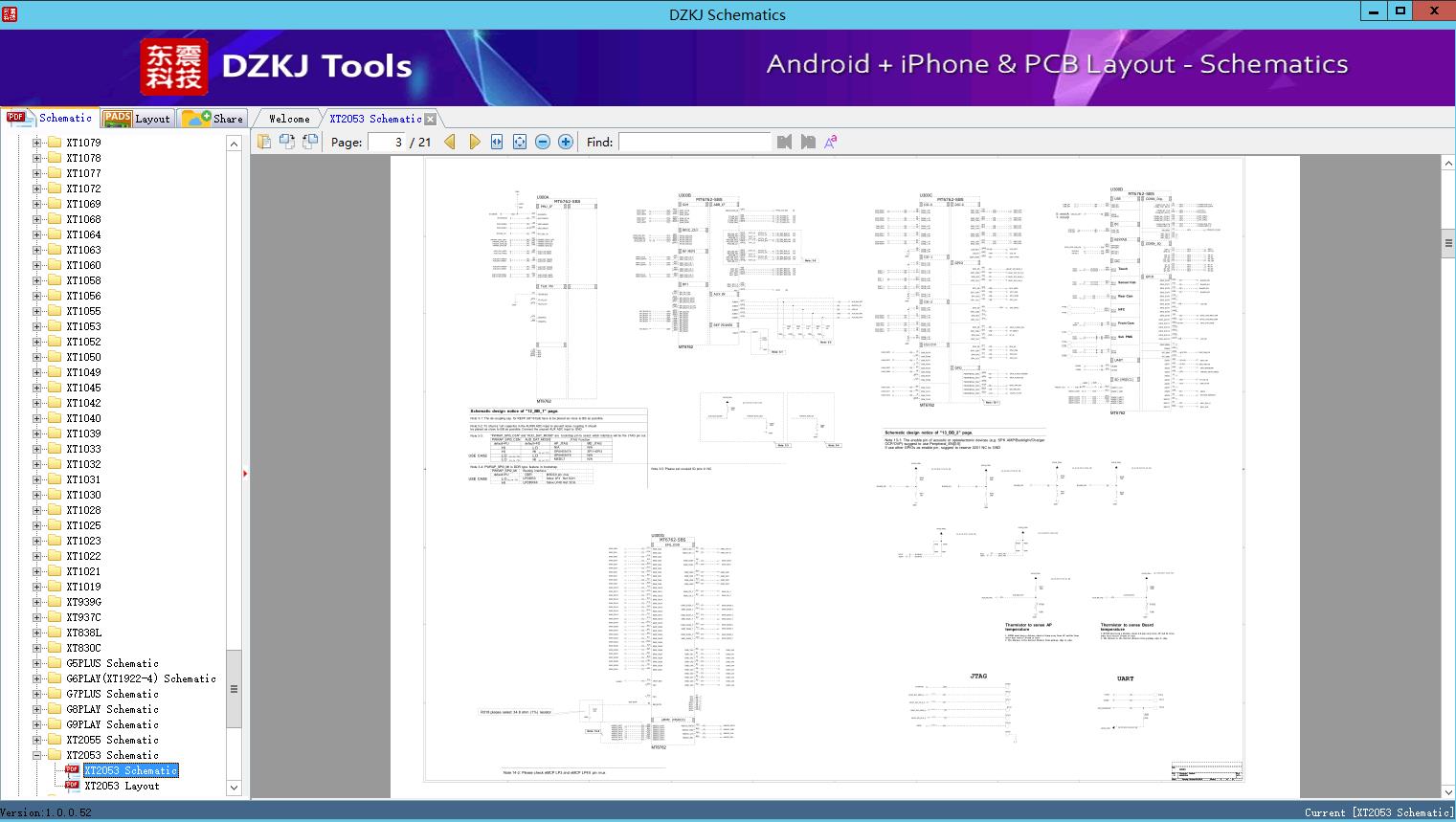Click the document scroll-down arrow
Viewport: 1456px width, 822px height.
coord(1448,791)
